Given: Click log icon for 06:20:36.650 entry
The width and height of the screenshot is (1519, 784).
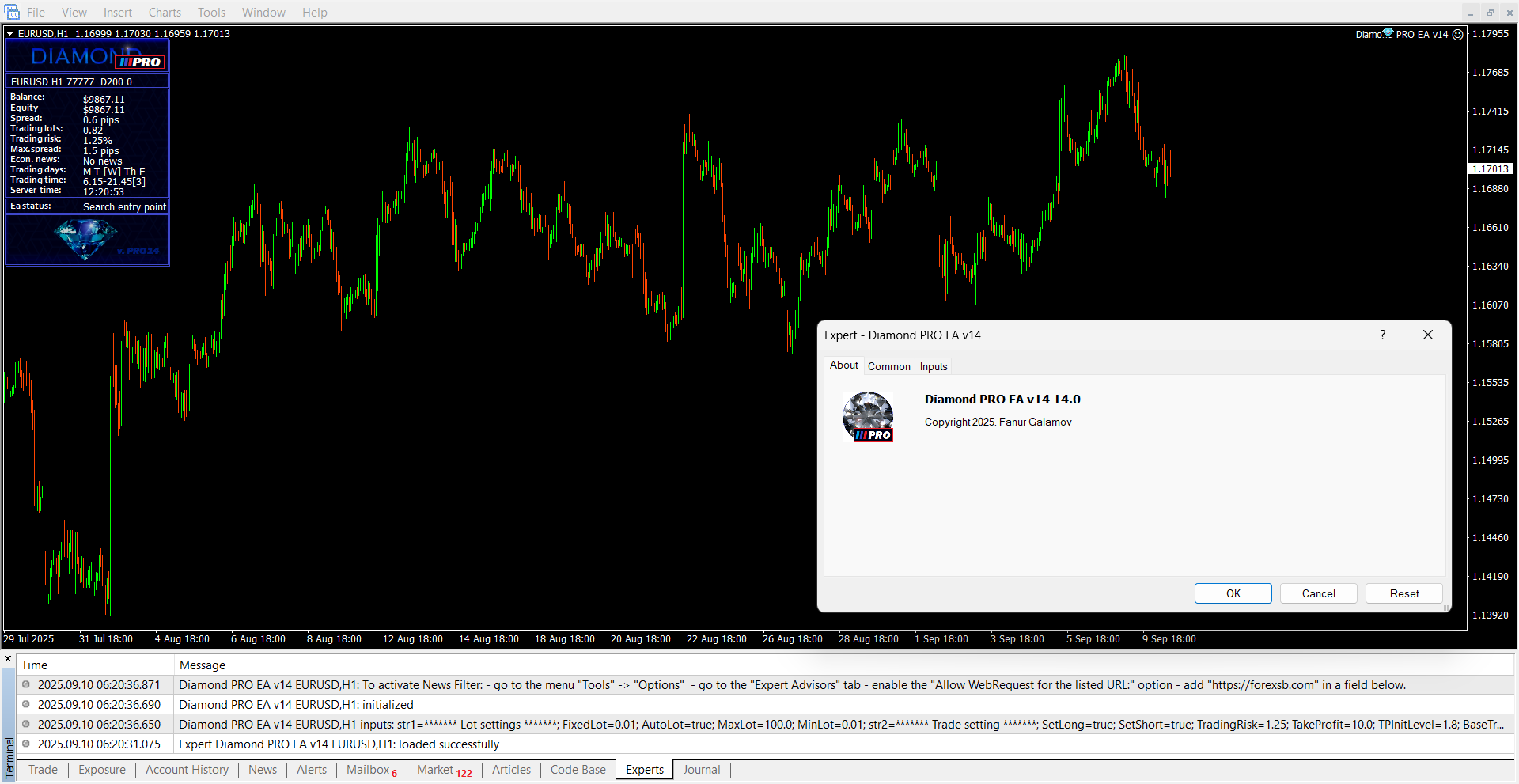Looking at the screenshot, I should (26, 725).
